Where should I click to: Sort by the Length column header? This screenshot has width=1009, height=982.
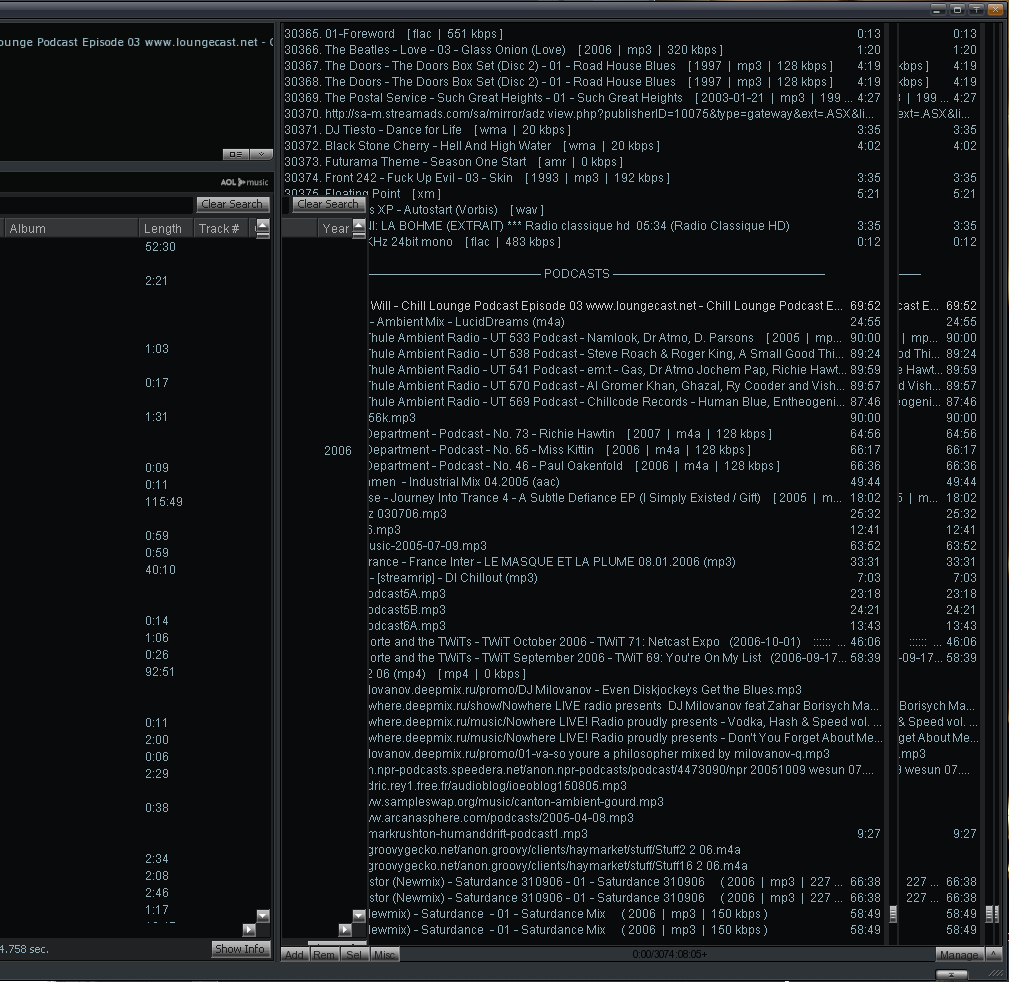point(166,228)
